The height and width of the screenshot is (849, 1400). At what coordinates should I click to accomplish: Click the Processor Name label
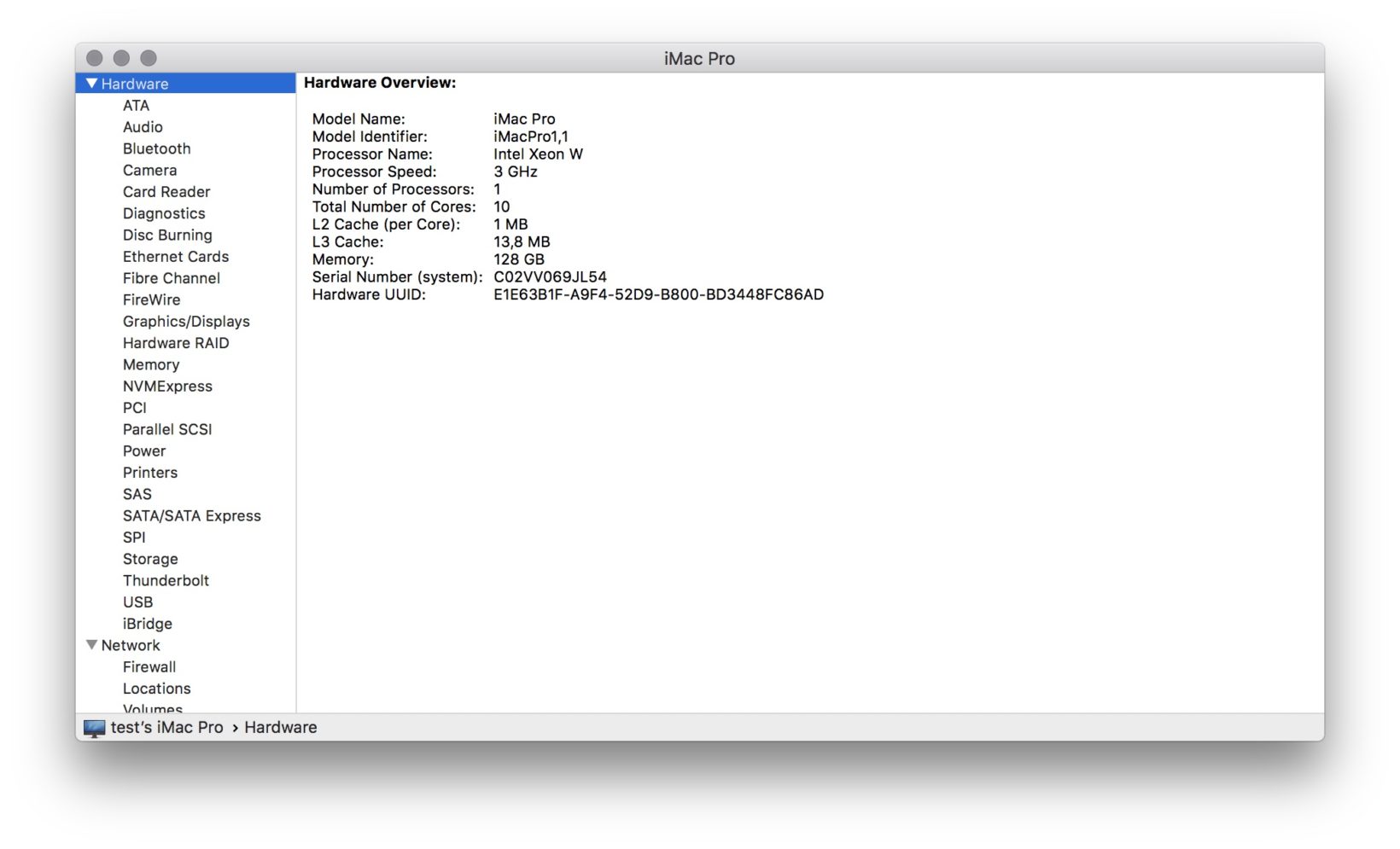click(372, 154)
